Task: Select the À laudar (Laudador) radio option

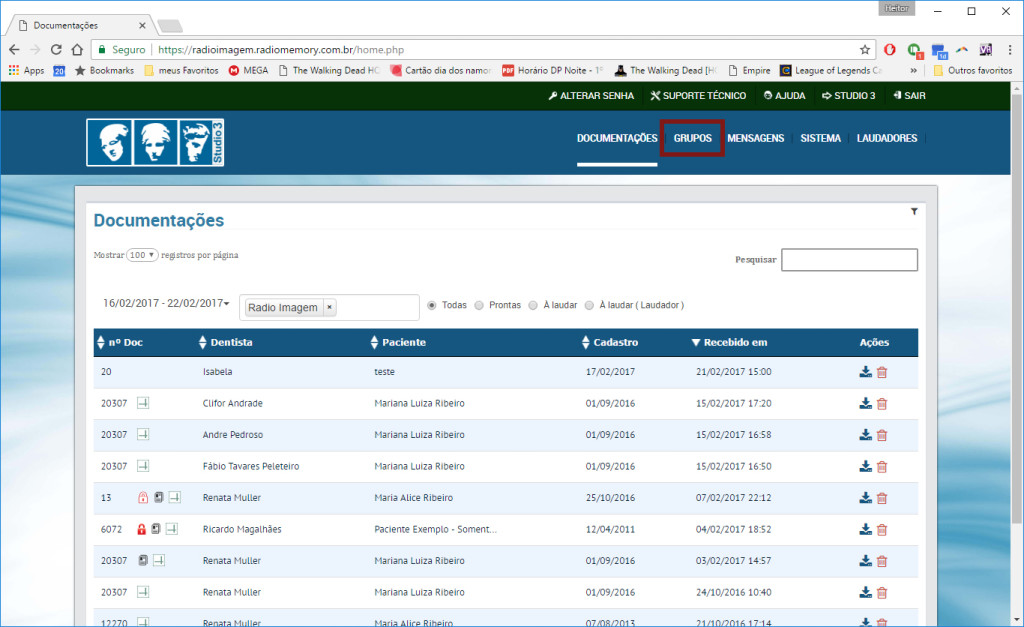Action: [589, 305]
